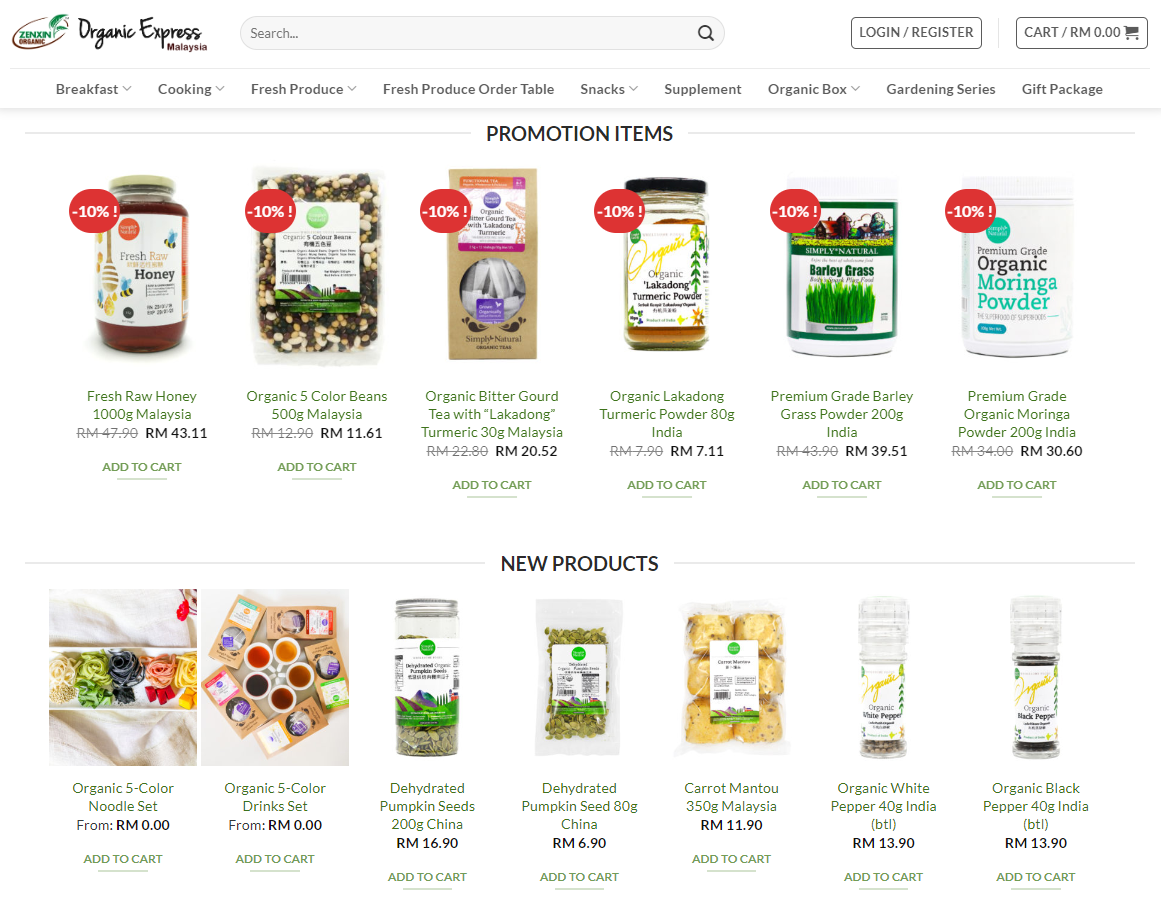Open the Organic 5-Color Noodle Set image
1161x907 pixels.
click(x=123, y=677)
